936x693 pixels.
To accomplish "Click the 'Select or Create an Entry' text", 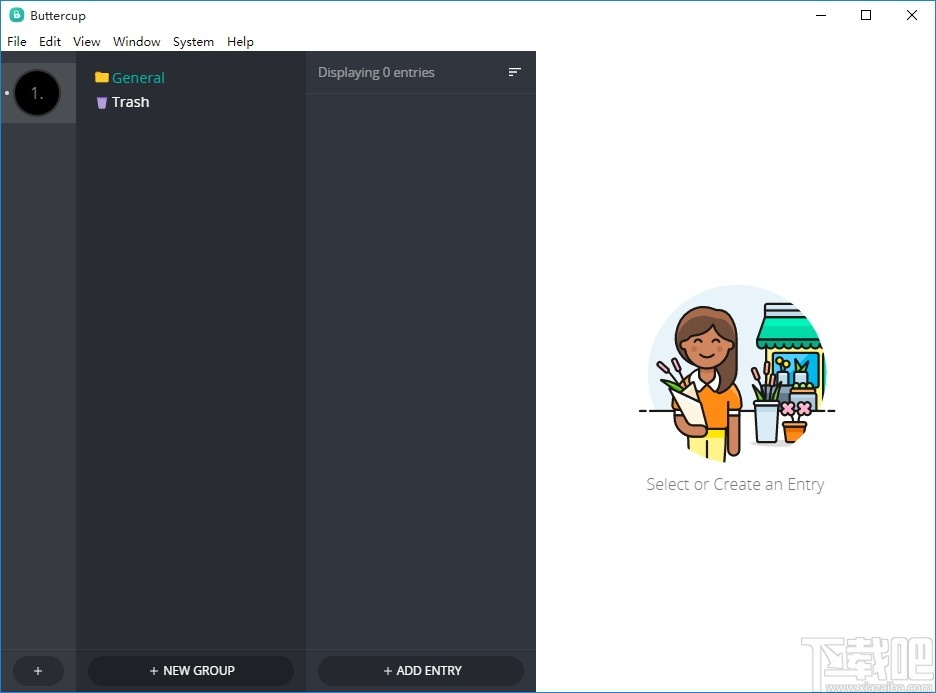I will (735, 484).
